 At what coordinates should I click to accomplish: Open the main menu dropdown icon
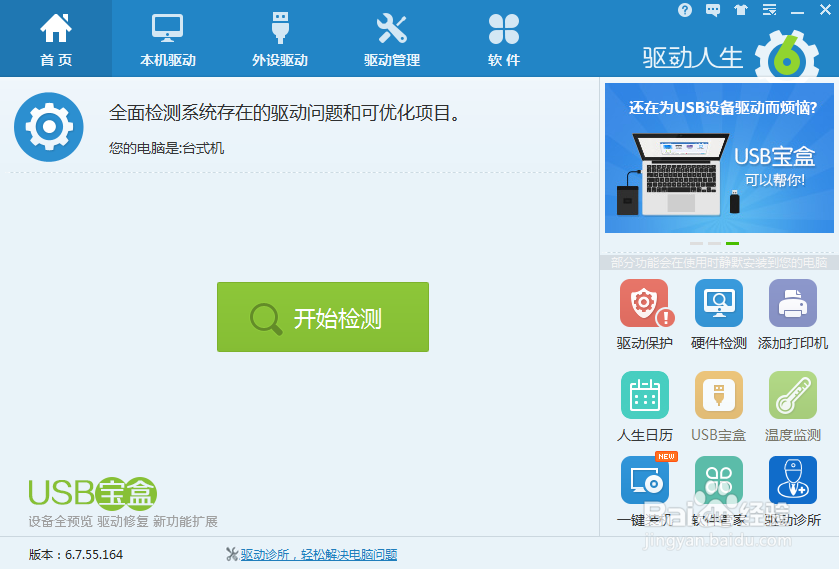tap(769, 10)
